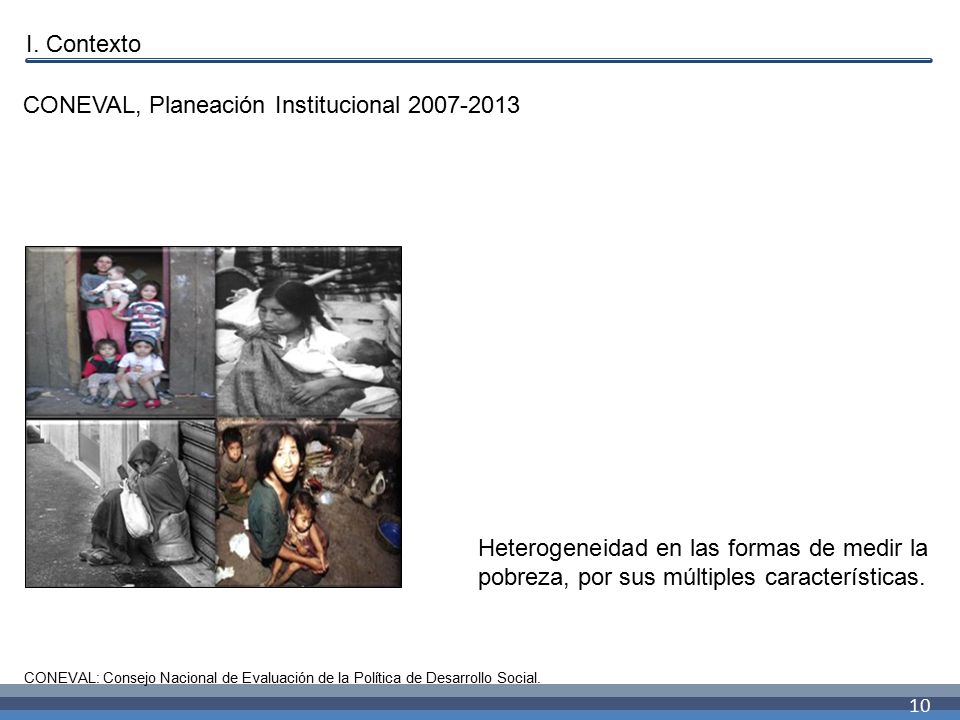The width and height of the screenshot is (960, 720).
Task: Click the CONEVAL footnote definition text
Action: [x=282, y=678]
